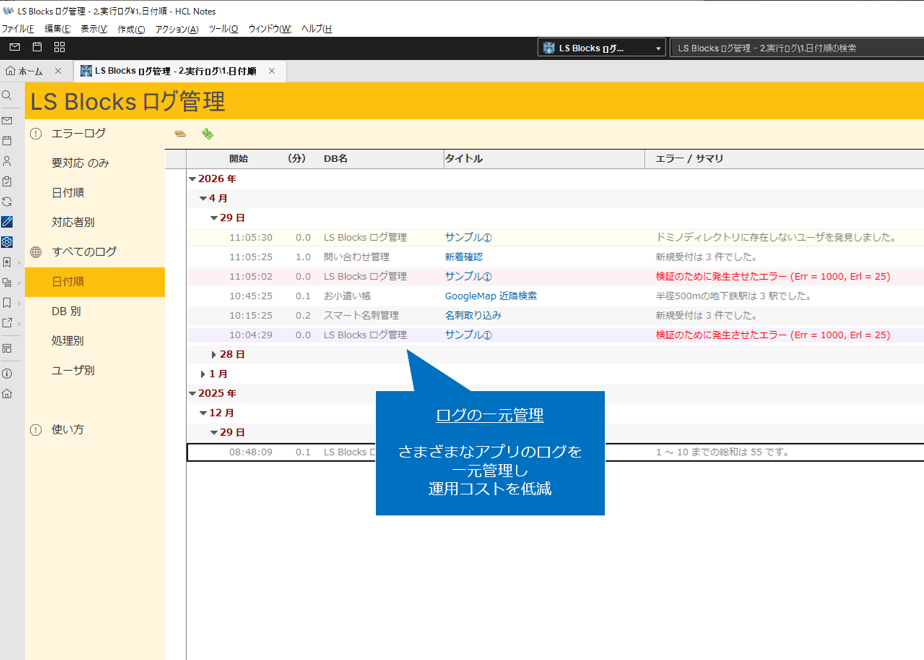Close the ホーム tab

(58, 71)
